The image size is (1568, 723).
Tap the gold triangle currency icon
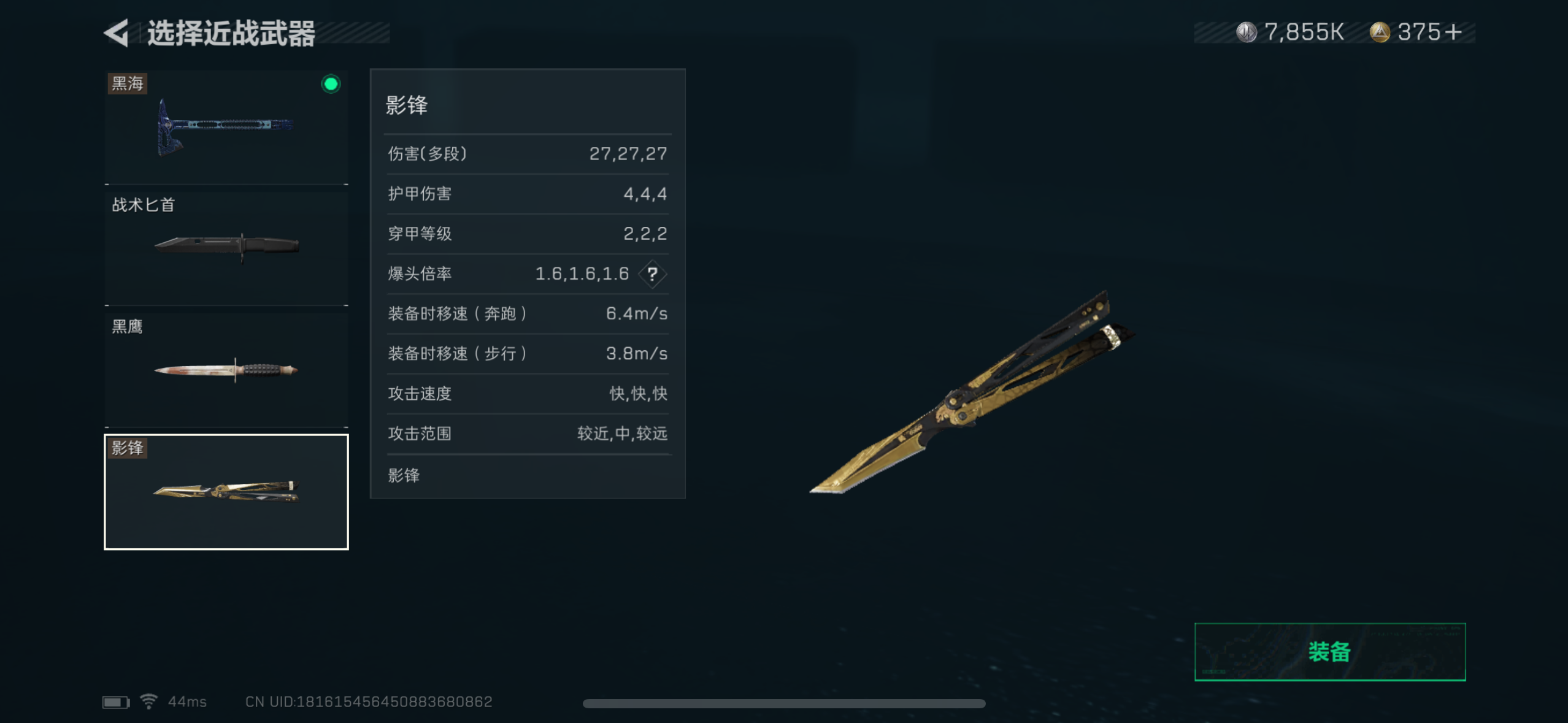point(1380,32)
